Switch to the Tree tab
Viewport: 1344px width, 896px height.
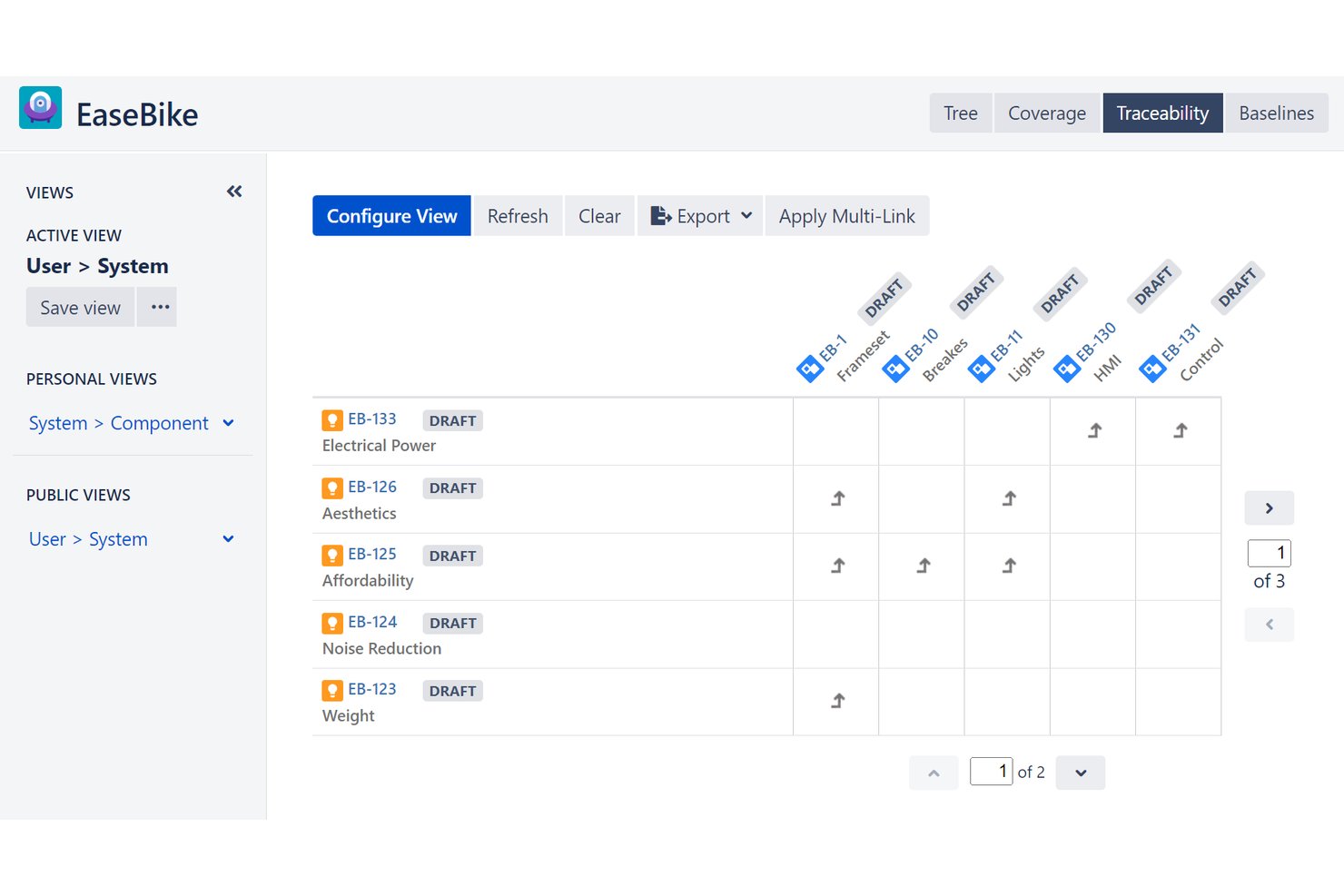(961, 113)
